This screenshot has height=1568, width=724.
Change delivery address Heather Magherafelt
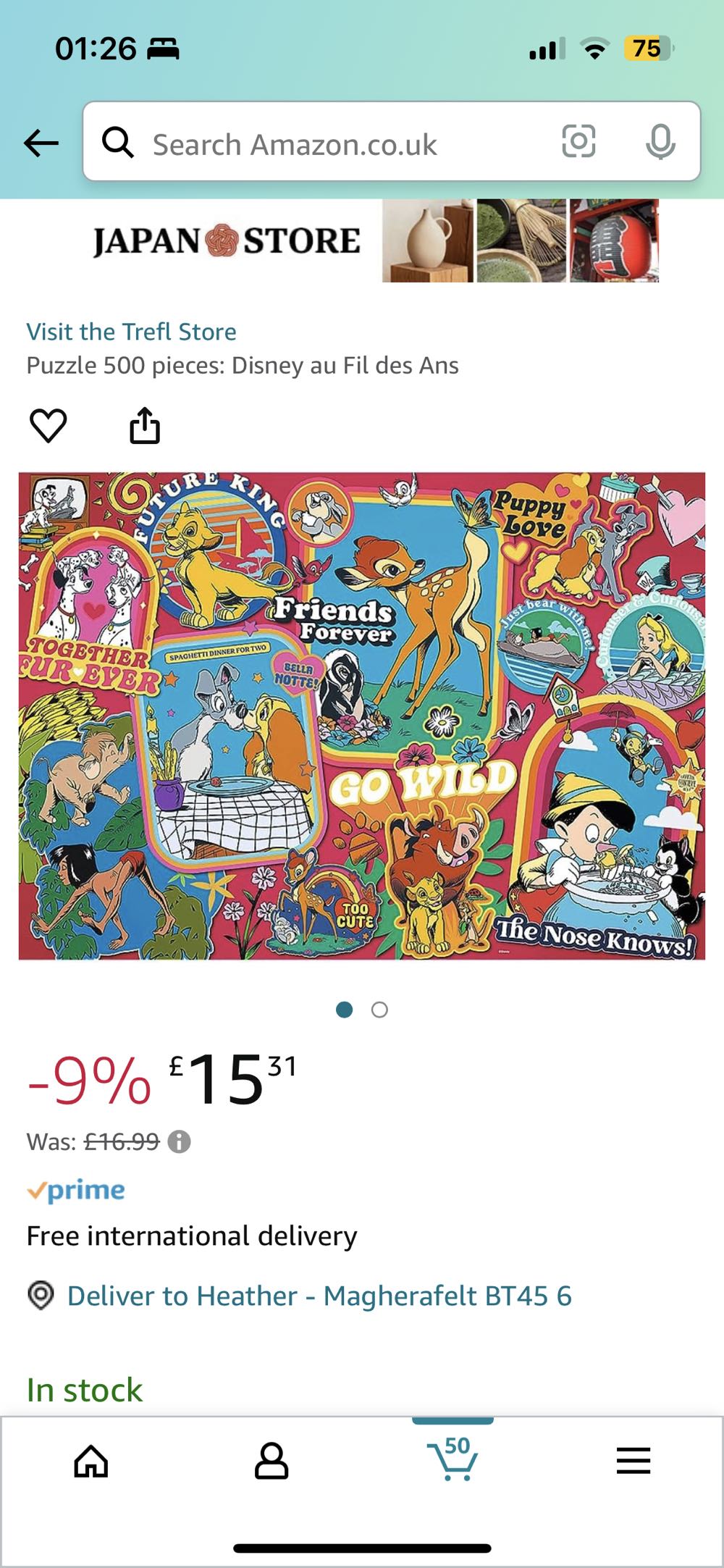319,1296
